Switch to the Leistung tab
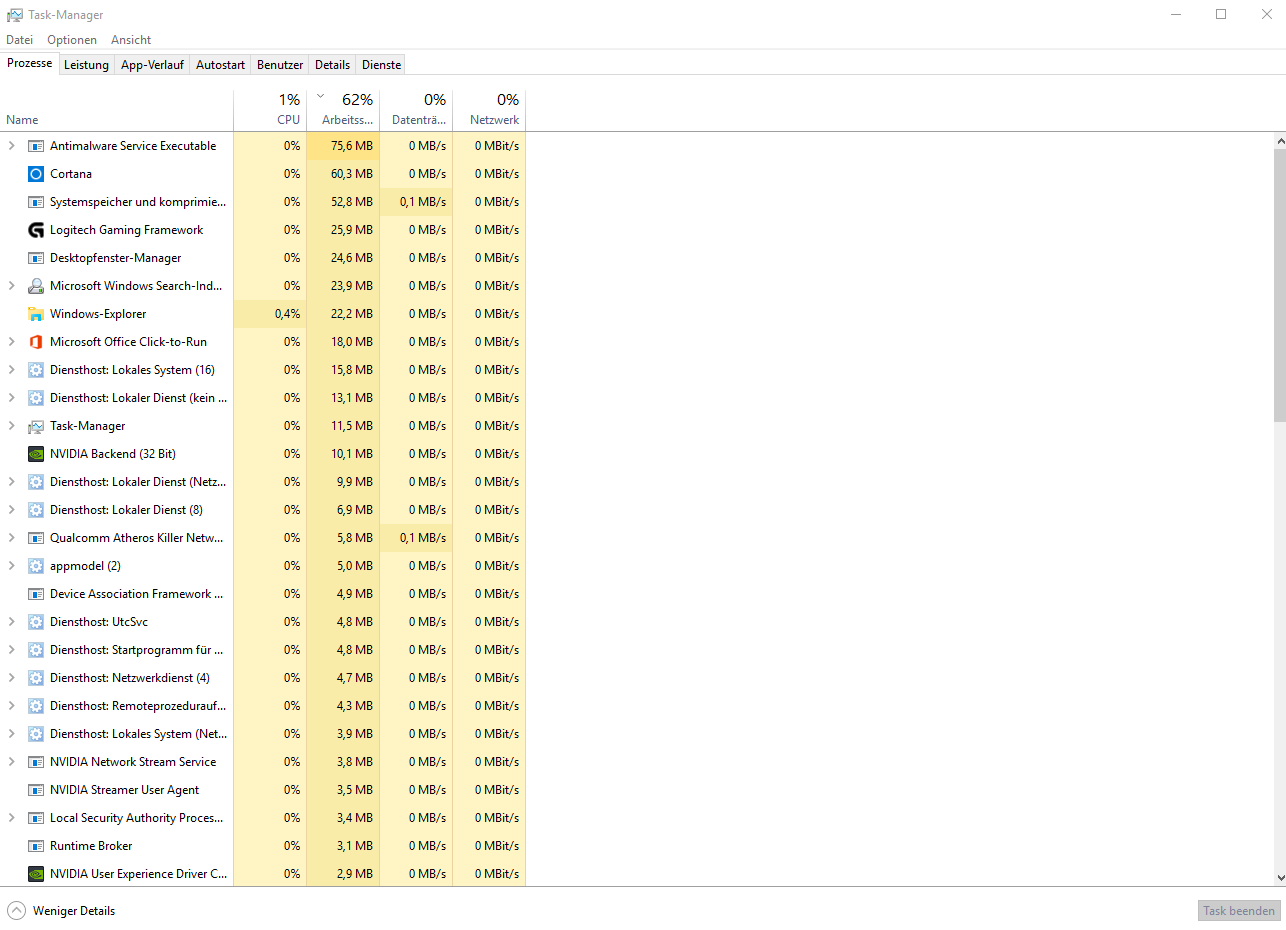The width and height of the screenshot is (1286, 930). (86, 65)
